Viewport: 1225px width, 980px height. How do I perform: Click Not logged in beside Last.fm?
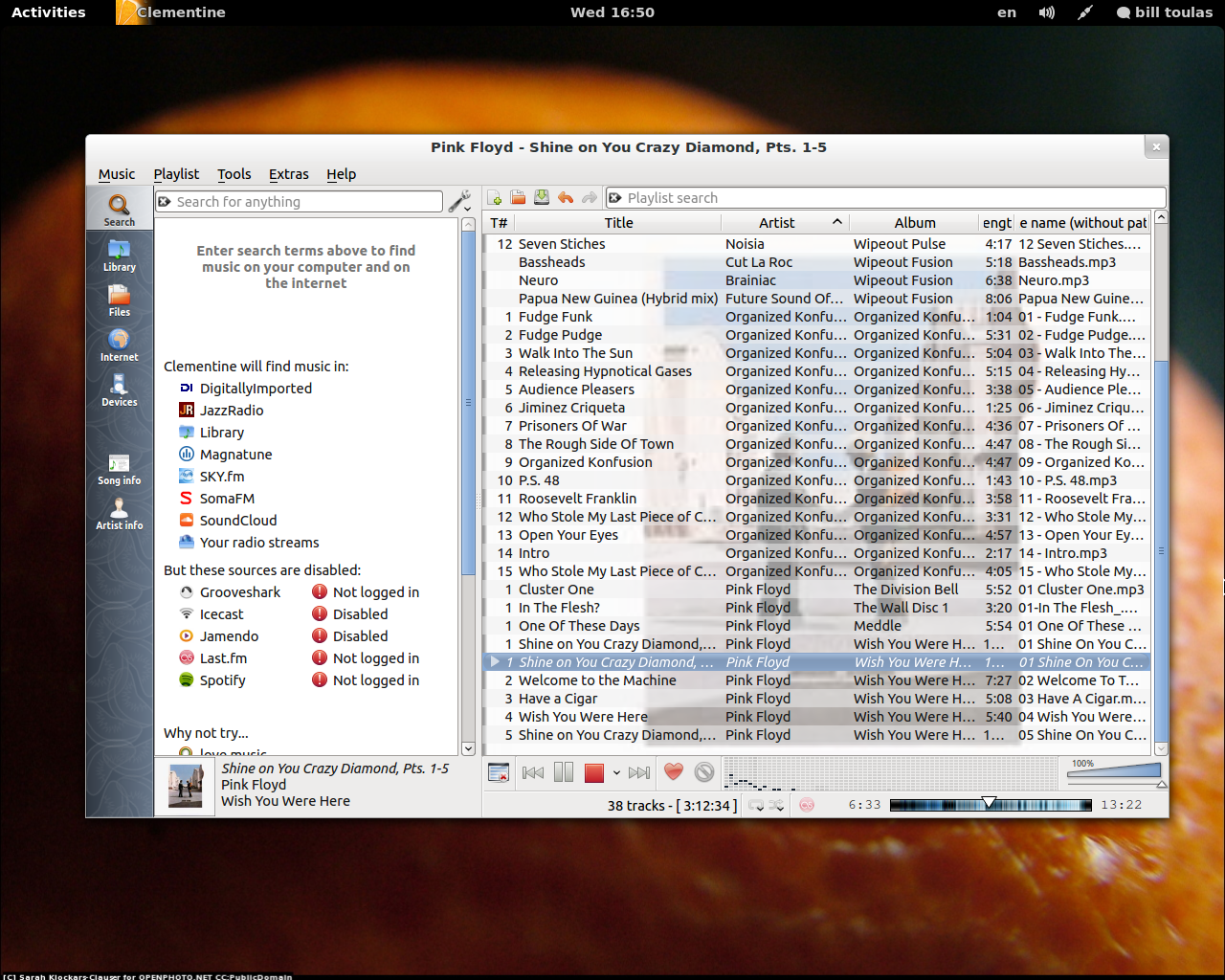point(376,658)
